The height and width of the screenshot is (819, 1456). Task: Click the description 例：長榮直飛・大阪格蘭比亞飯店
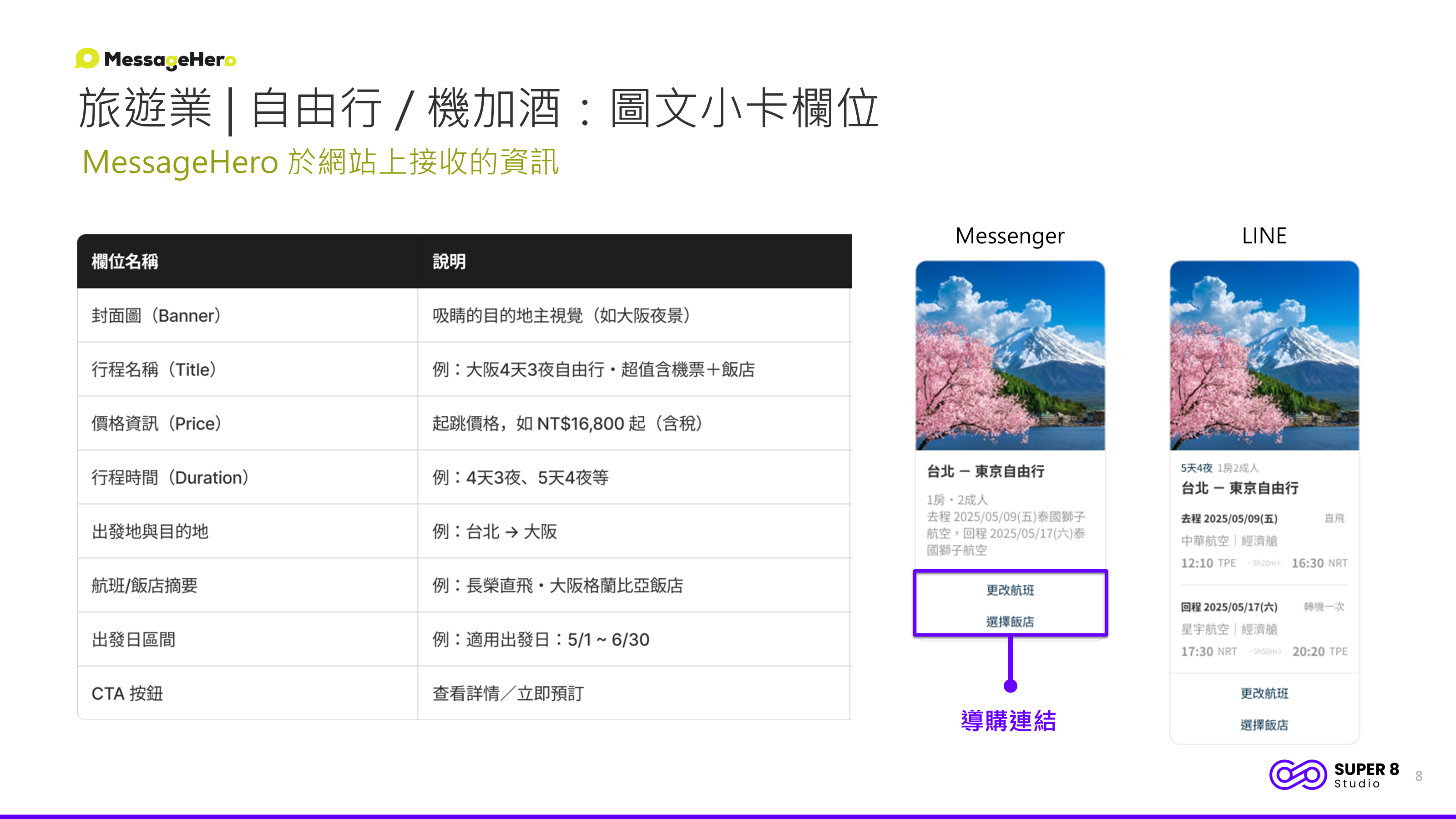coord(558,586)
